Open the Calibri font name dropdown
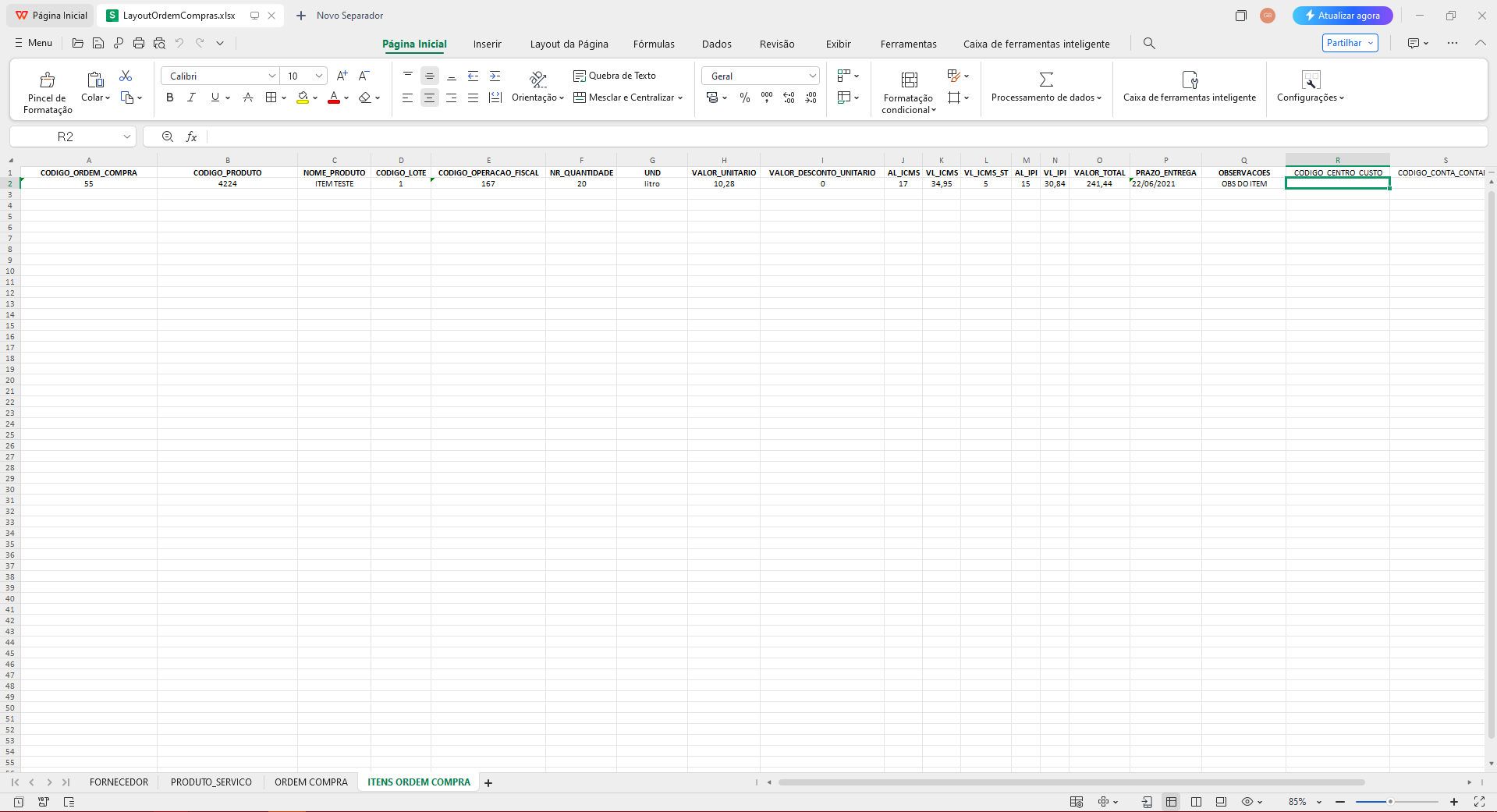1497x812 pixels. pyautogui.click(x=272, y=76)
